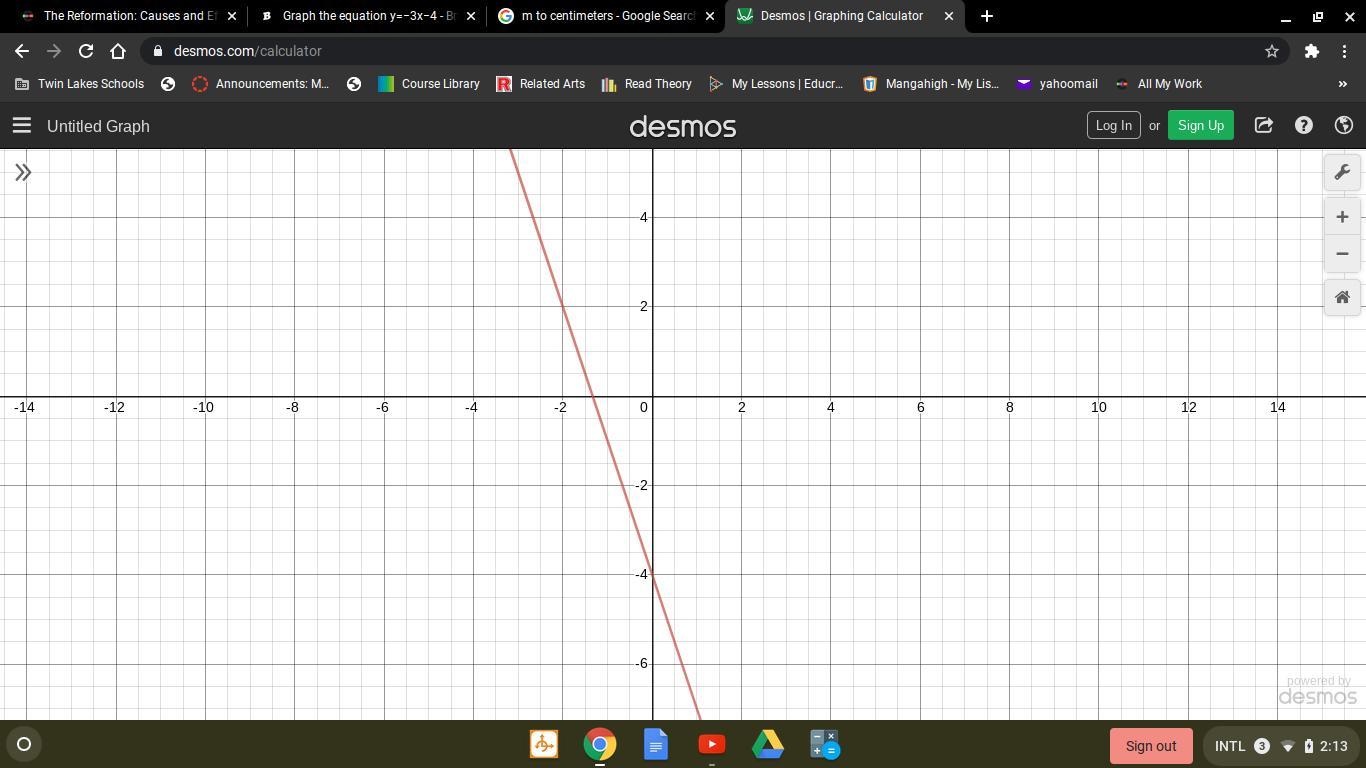
Task: Open system status tray at 2:13
Action: (1282, 746)
